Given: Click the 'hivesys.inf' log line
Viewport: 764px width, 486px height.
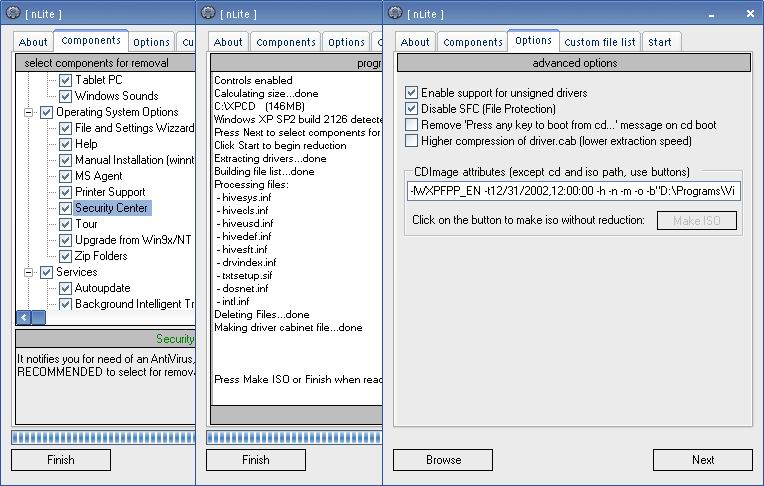Looking at the screenshot, I should [244, 197].
